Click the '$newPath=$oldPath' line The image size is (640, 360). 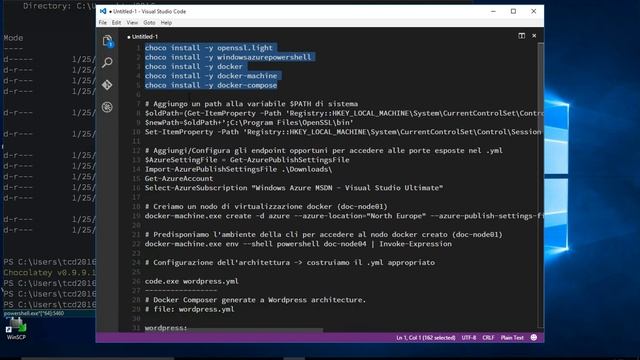point(249,122)
